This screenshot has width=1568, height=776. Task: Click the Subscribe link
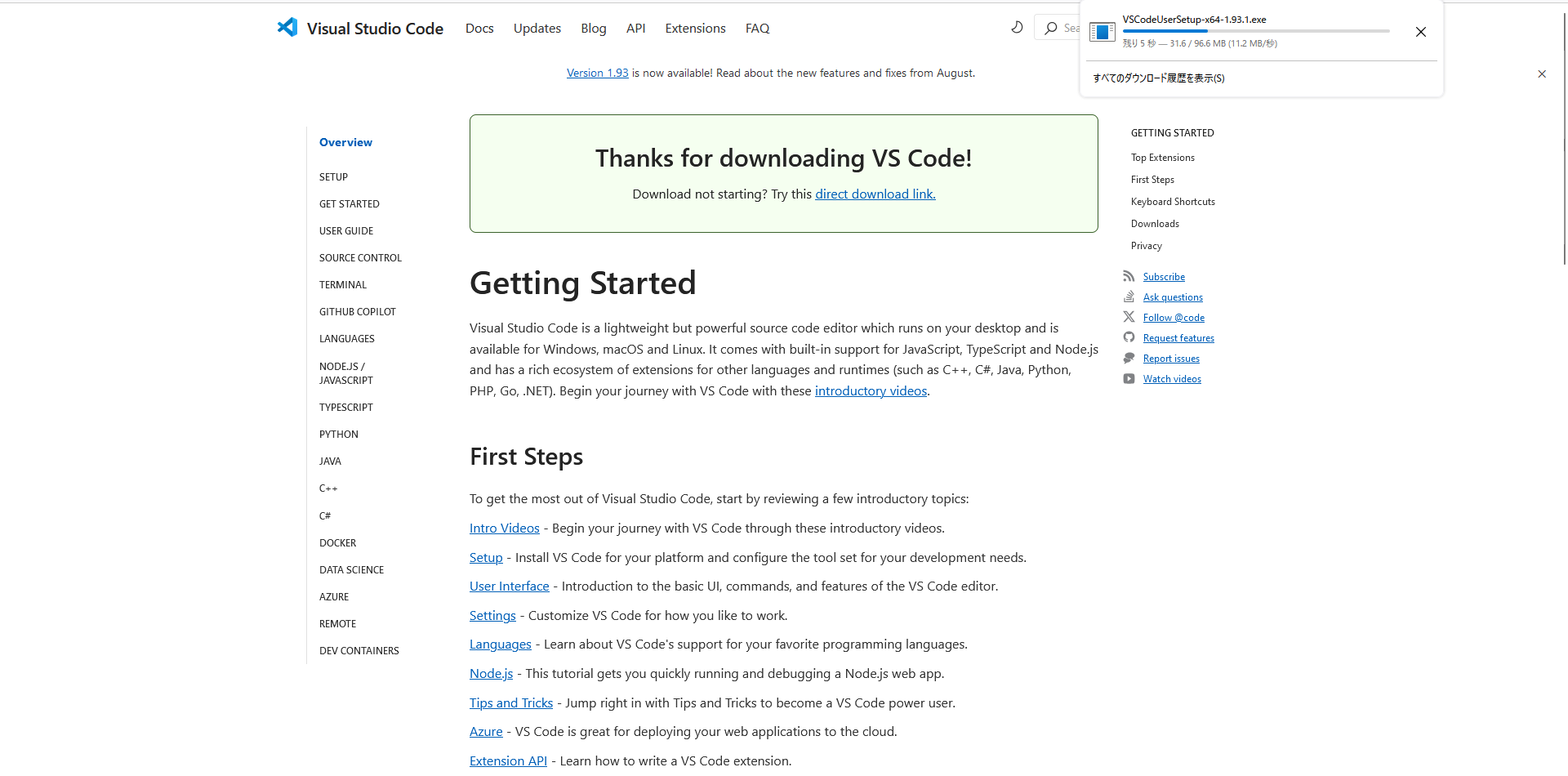(x=1164, y=276)
